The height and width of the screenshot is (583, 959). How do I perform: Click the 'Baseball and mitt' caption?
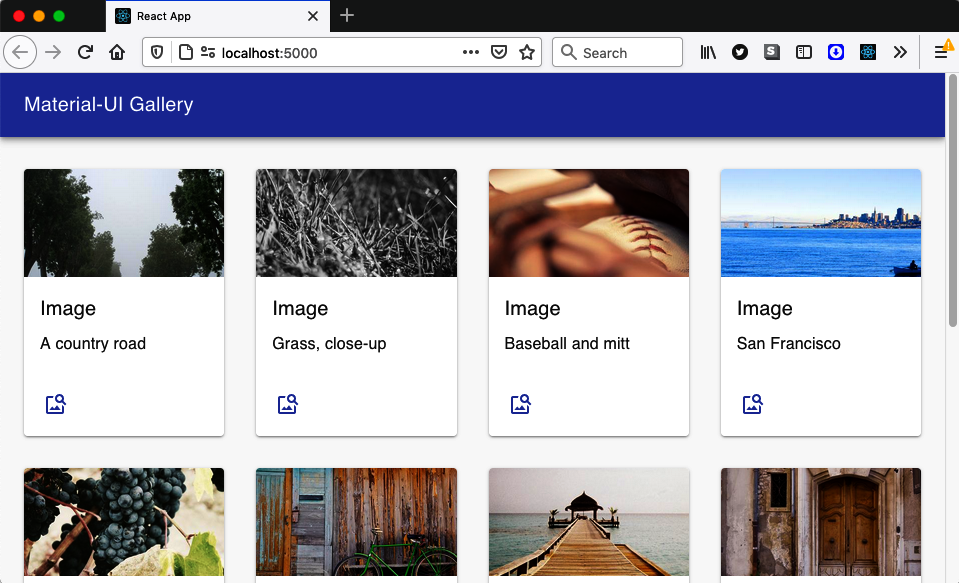coord(567,344)
